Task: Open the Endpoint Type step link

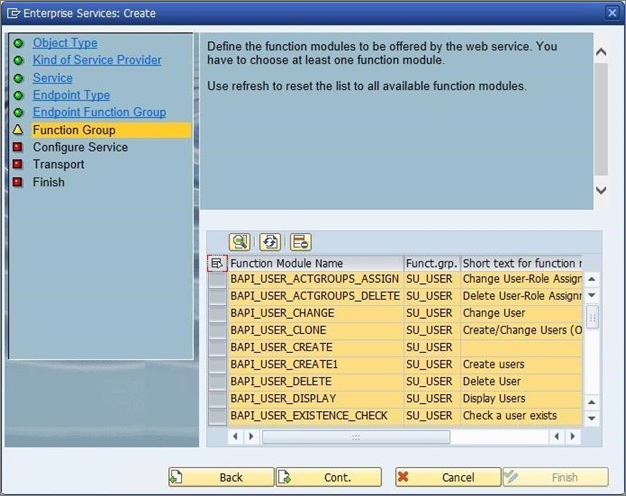Action: click(x=71, y=95)
